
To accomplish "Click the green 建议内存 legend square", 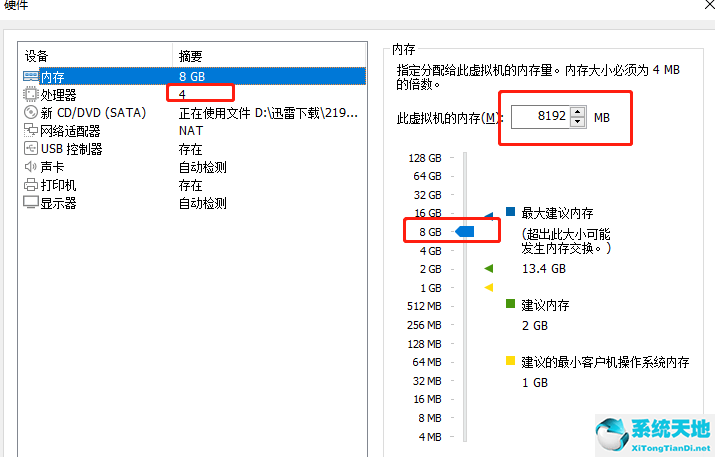I will tap(510, 303).
